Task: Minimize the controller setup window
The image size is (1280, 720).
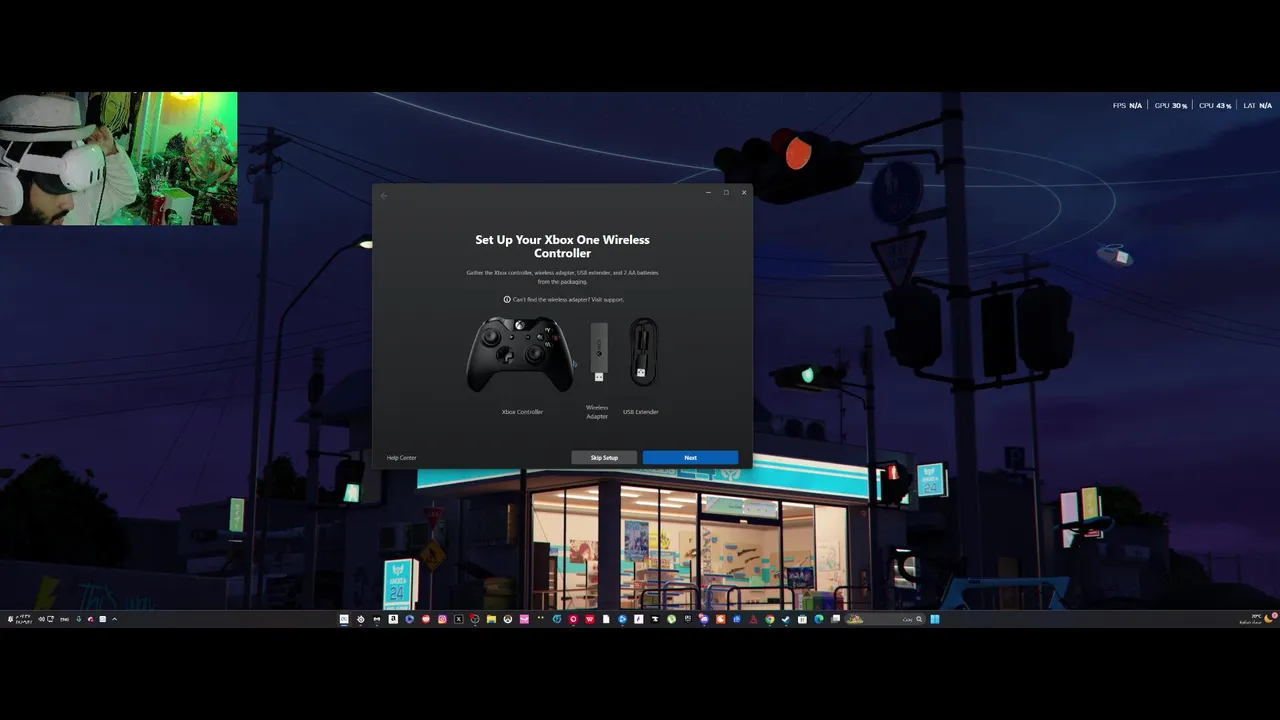Action: [x=708, y=192]
